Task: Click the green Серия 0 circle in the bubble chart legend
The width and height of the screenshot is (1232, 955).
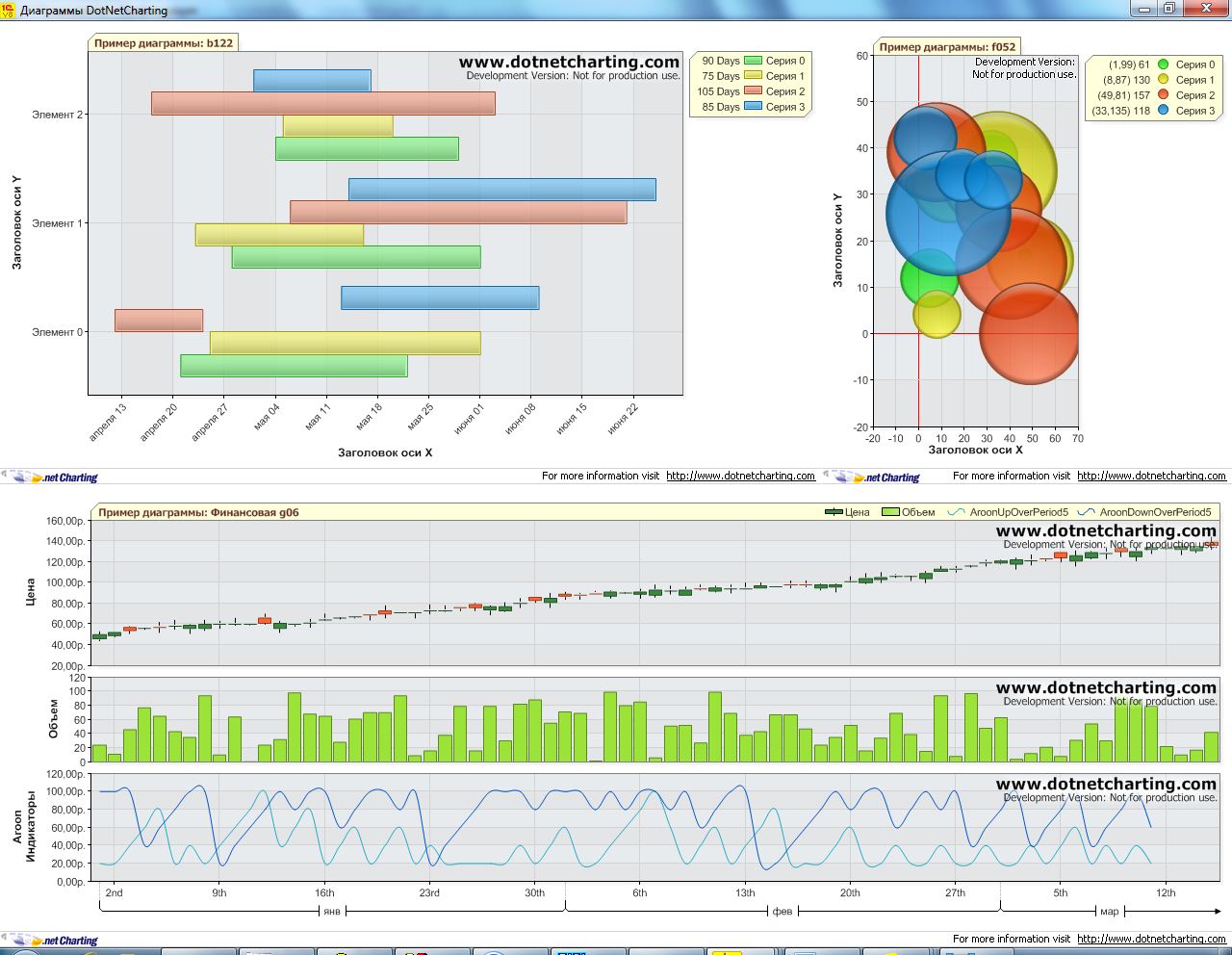Action: [1163, 65]
